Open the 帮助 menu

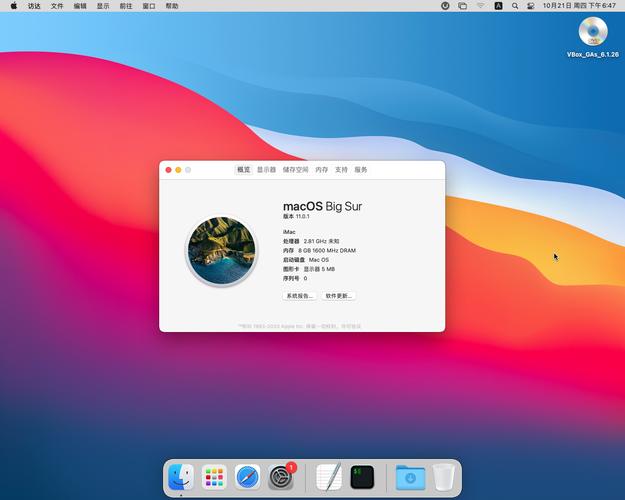click(172, 6)
